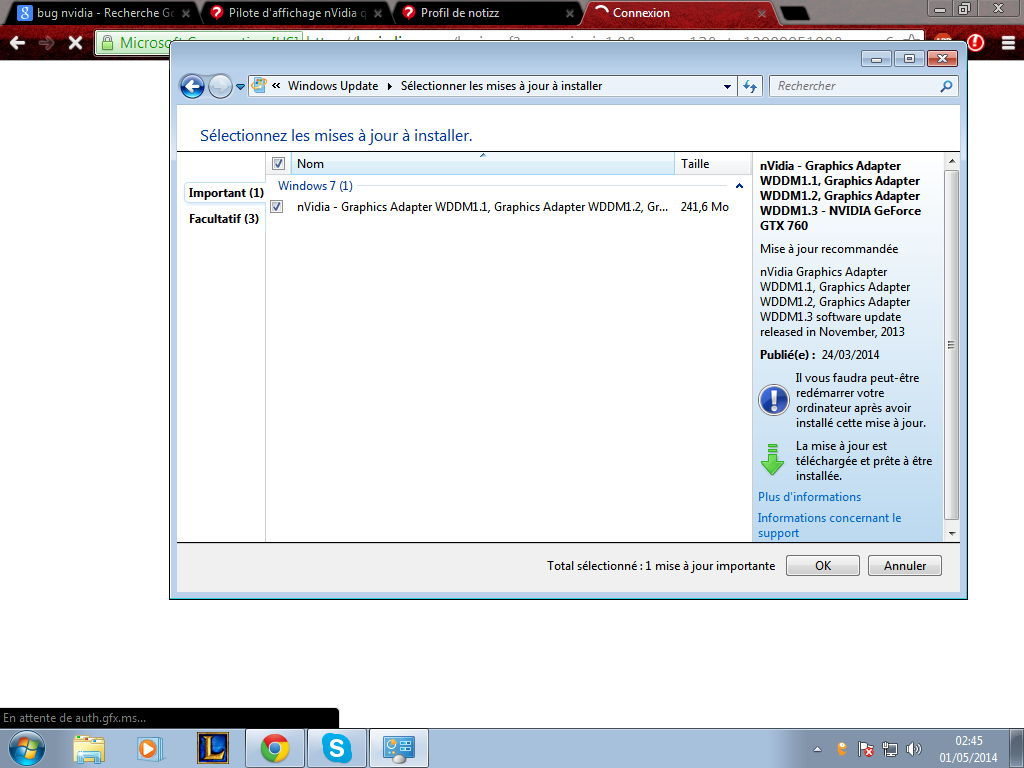Launch Windows Media Player from the taskbar
Viewport: 1024px width, 768px height.
pyautogui.click(x=150, y=748)
